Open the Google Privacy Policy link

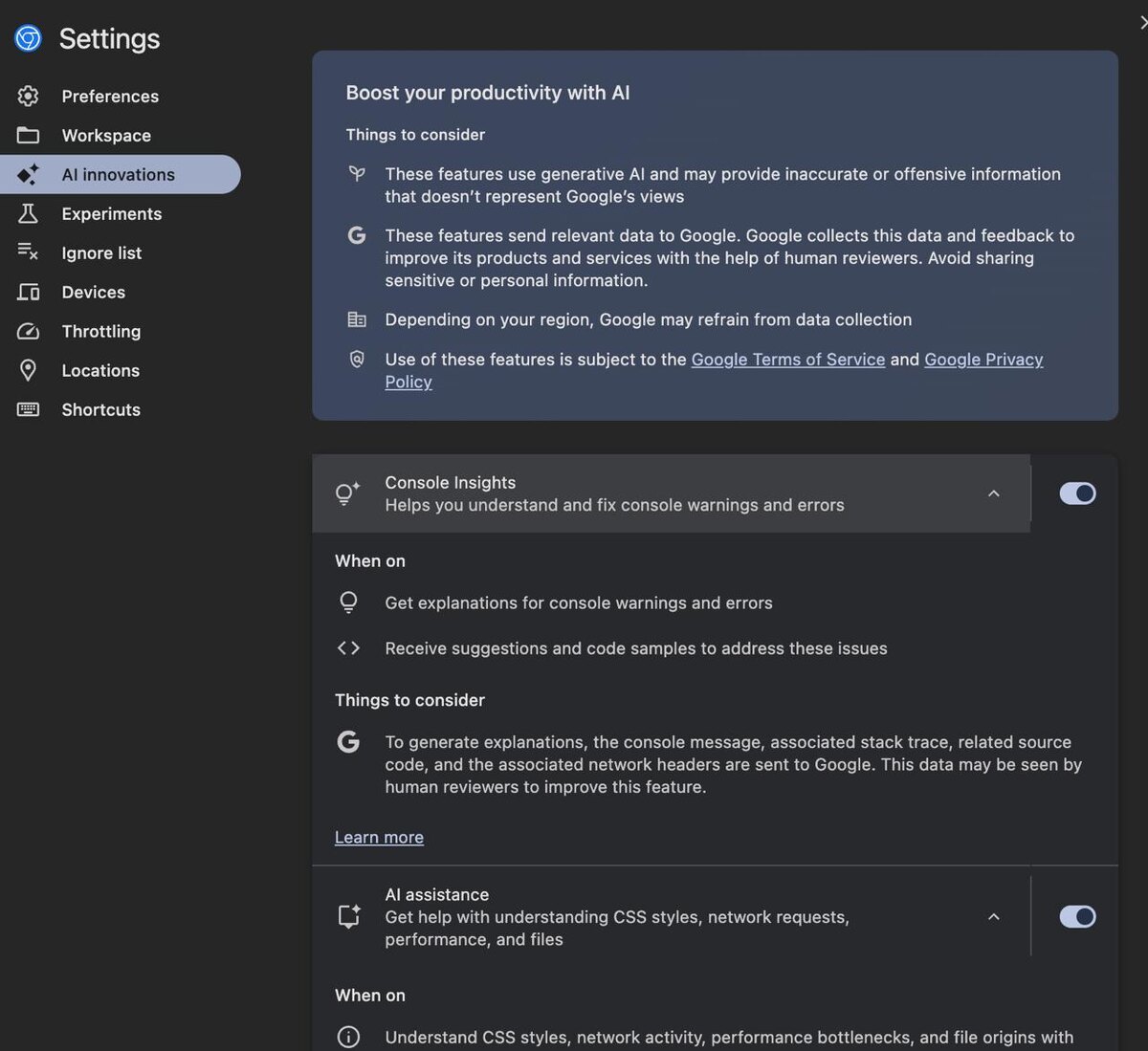[x=982, y=360]
